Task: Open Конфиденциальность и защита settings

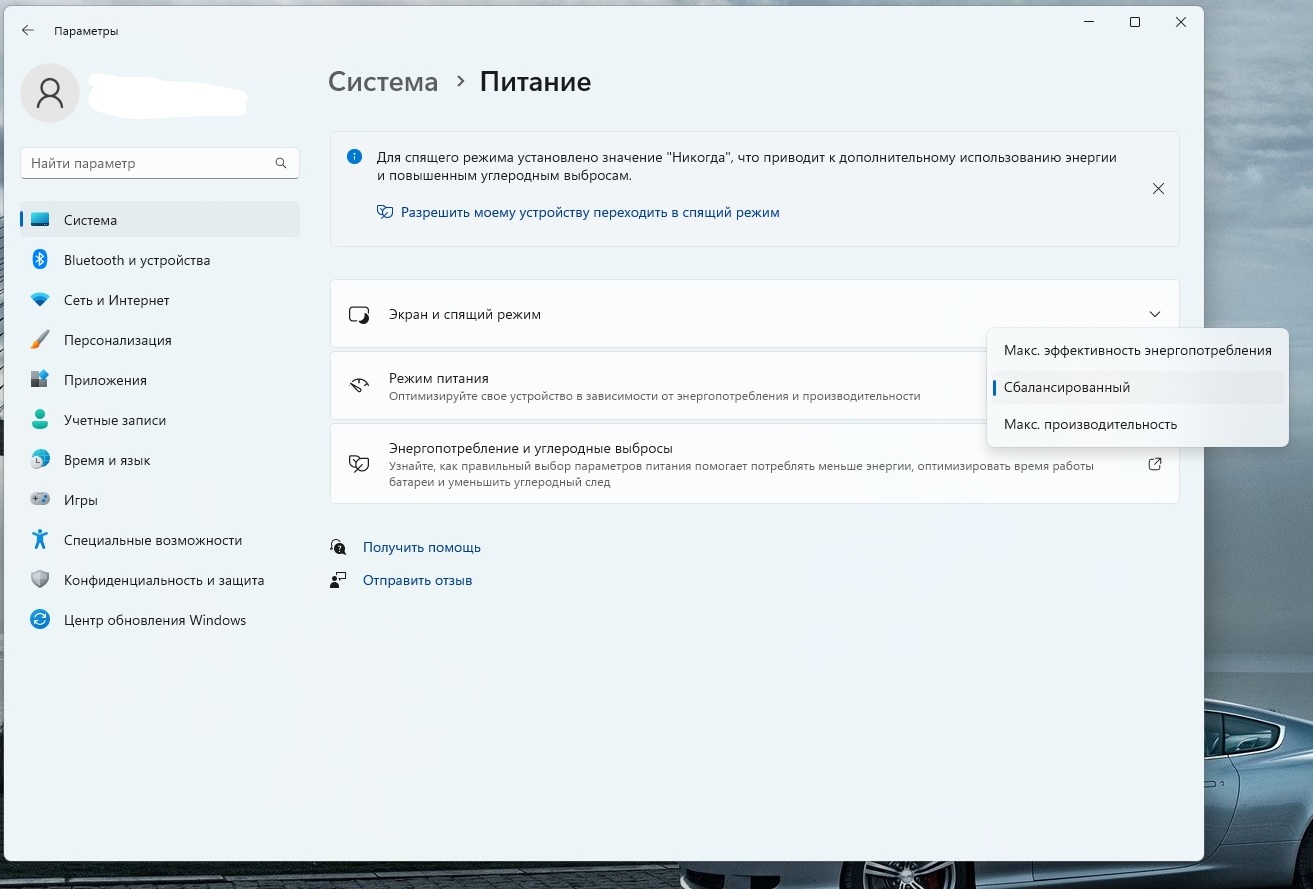Action: pyautogui.click(x=160, y=580)
